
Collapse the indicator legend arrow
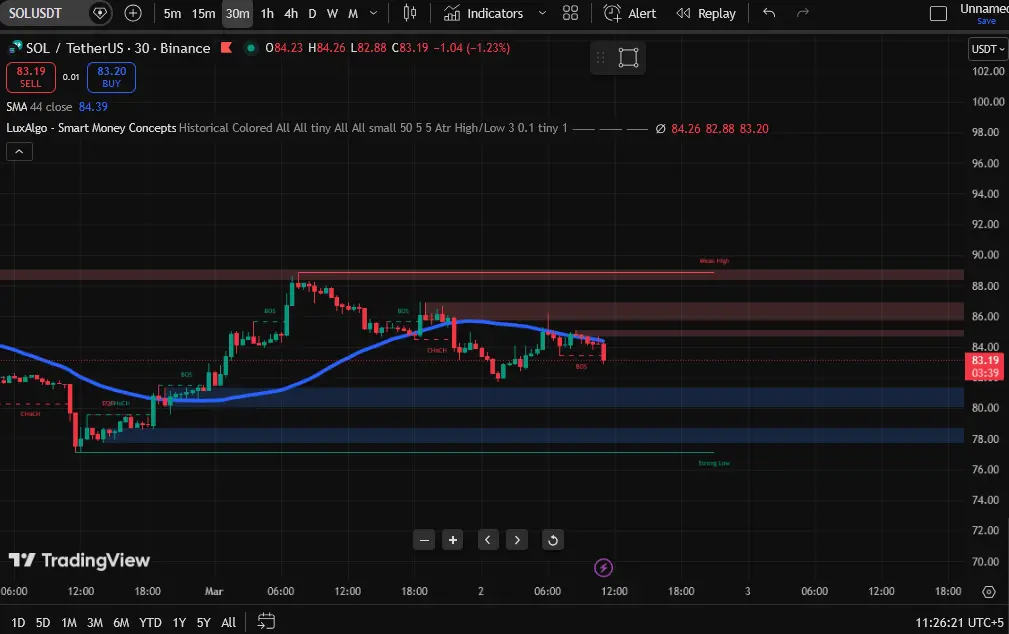point(19,152)
